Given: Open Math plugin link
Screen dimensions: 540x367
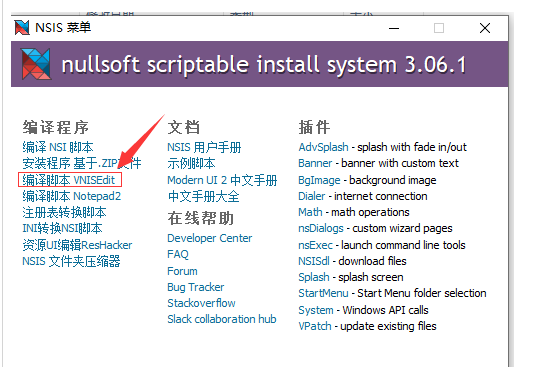Looking at the screenshot, I should click(x=310, y=212).
